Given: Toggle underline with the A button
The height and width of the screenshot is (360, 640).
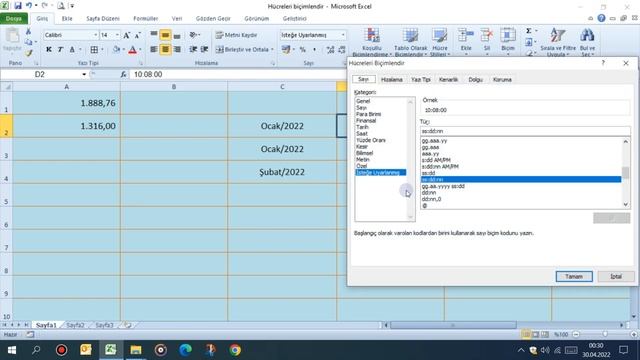Looking at the screenshot, I should point(72,49).
